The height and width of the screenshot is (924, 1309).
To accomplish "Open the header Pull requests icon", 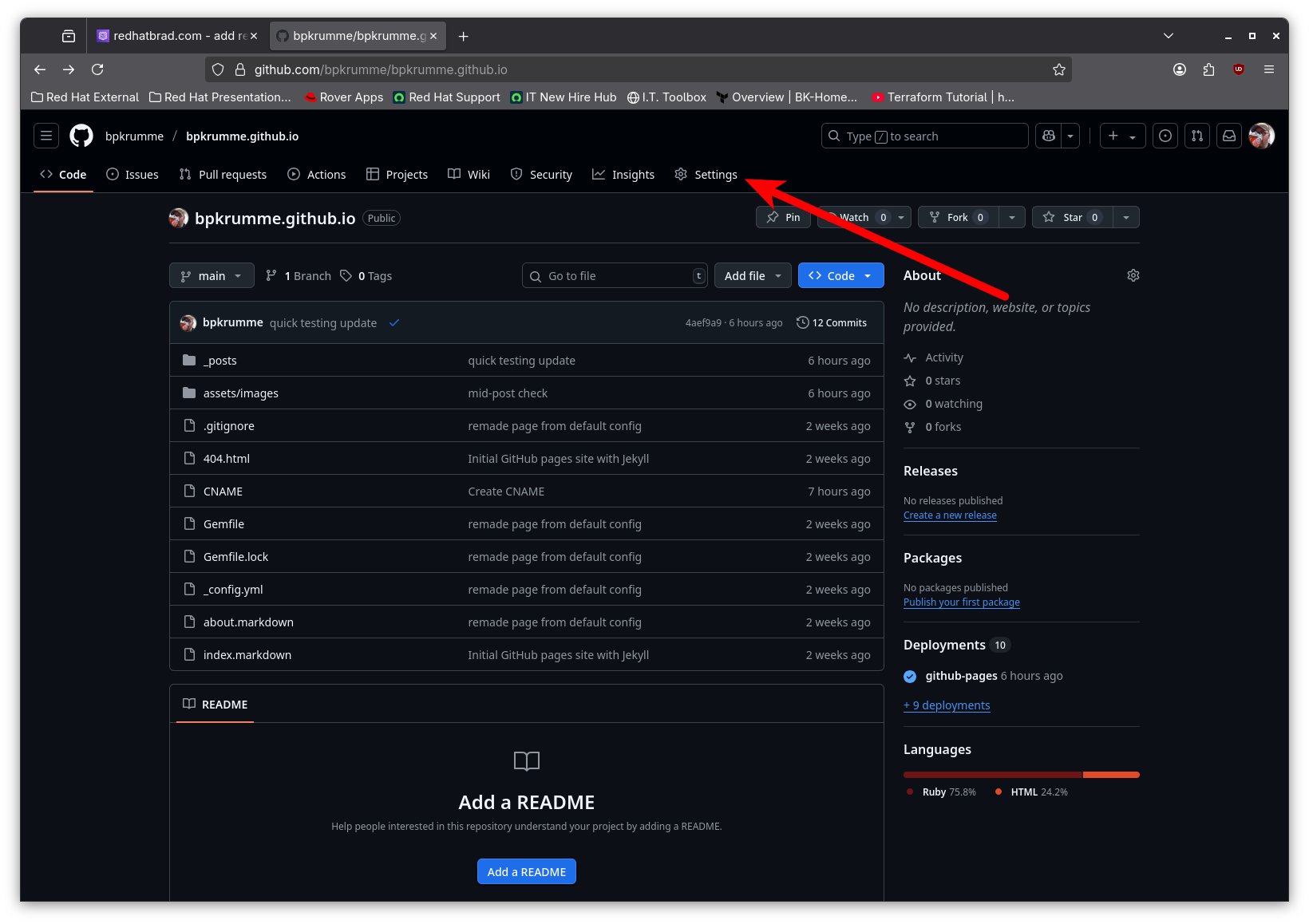I will click(x=1197, y=136).
